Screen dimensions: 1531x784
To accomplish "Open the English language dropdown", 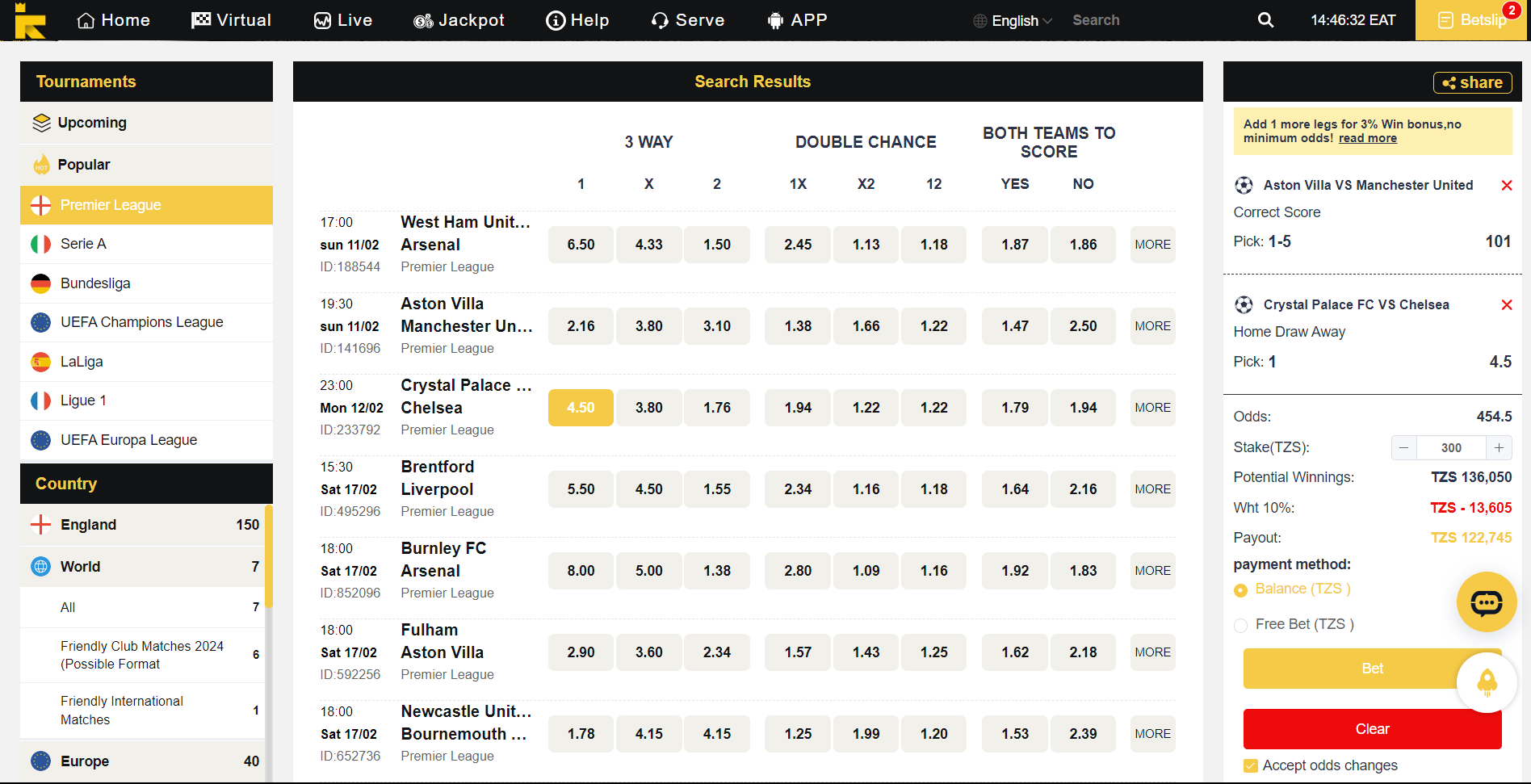I will 1013,21.
